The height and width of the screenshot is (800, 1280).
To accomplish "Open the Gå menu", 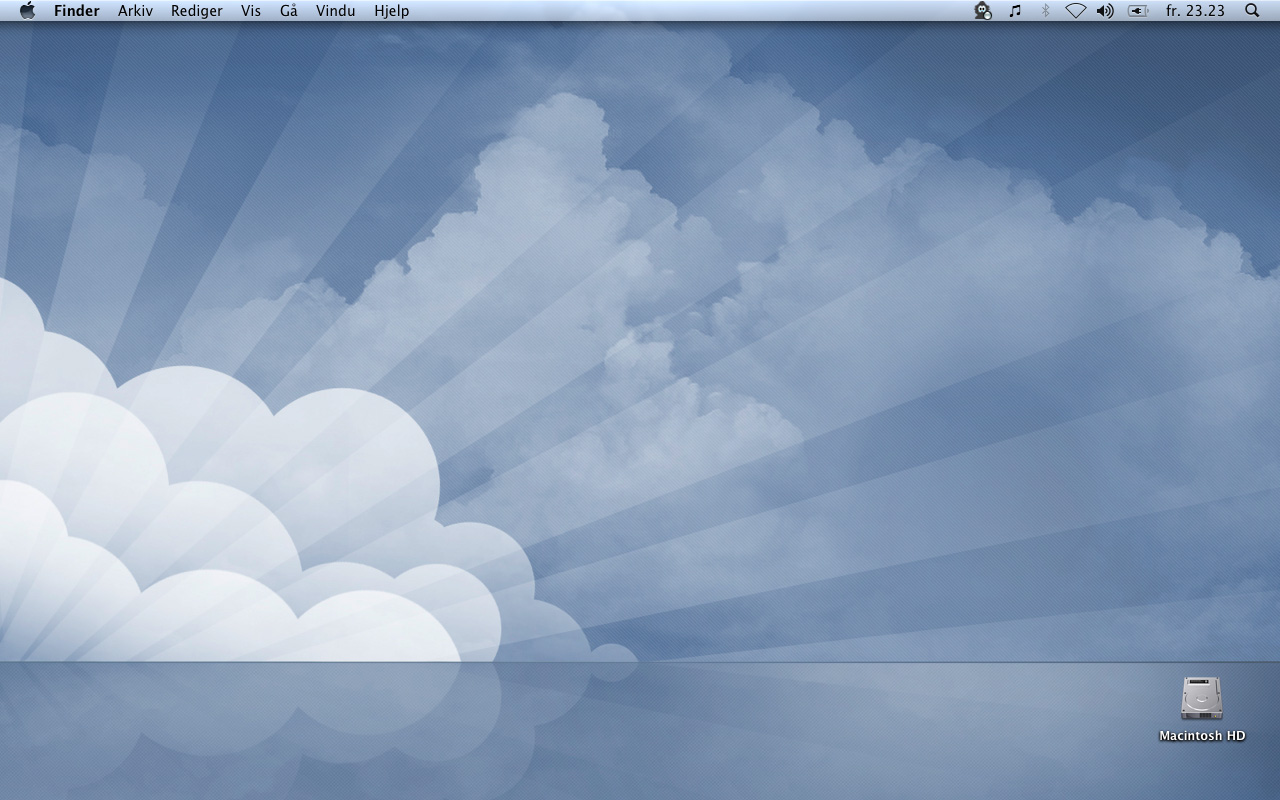I will pos(289,11).
